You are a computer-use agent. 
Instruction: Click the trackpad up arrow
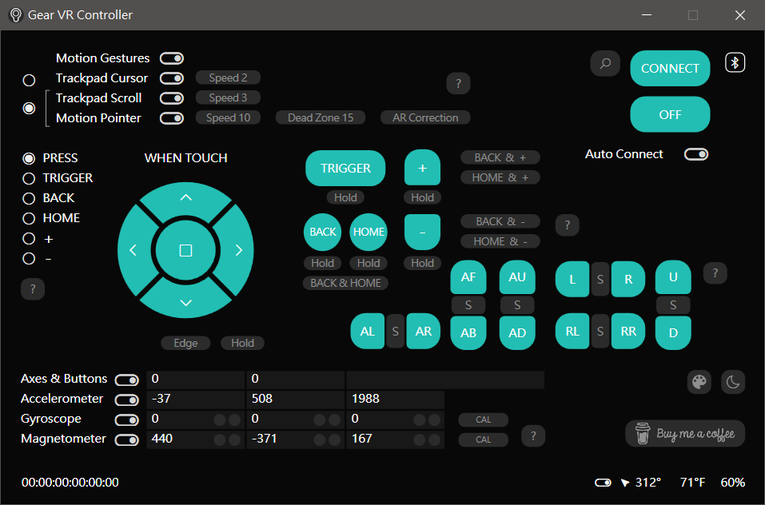186,198
